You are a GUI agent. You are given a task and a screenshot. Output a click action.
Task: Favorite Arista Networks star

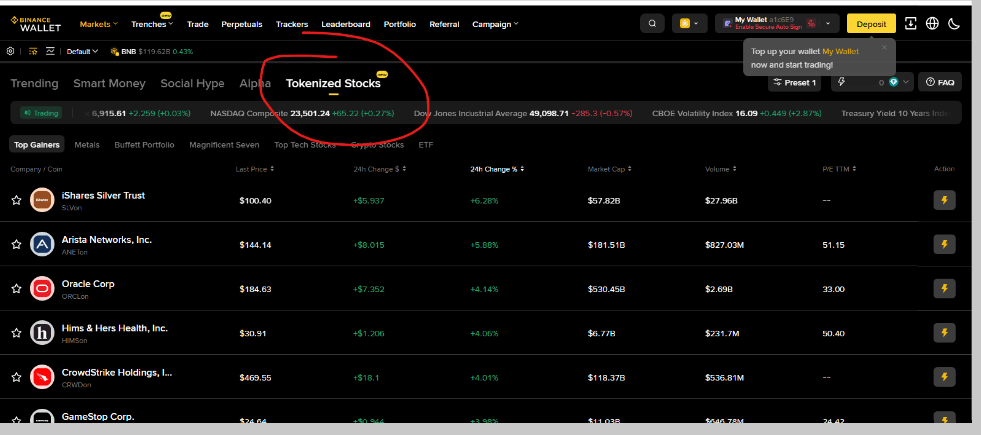(x=16, y=244)
